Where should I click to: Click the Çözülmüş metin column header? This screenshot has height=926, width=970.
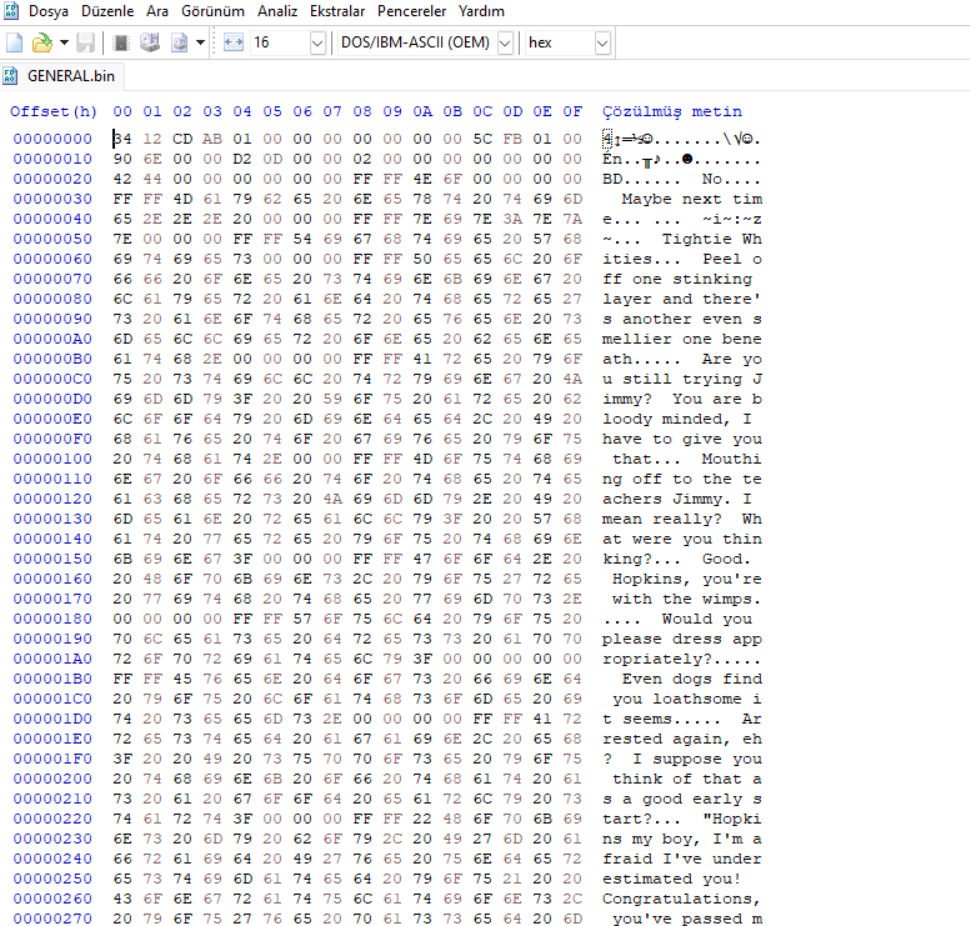[672, 111]
